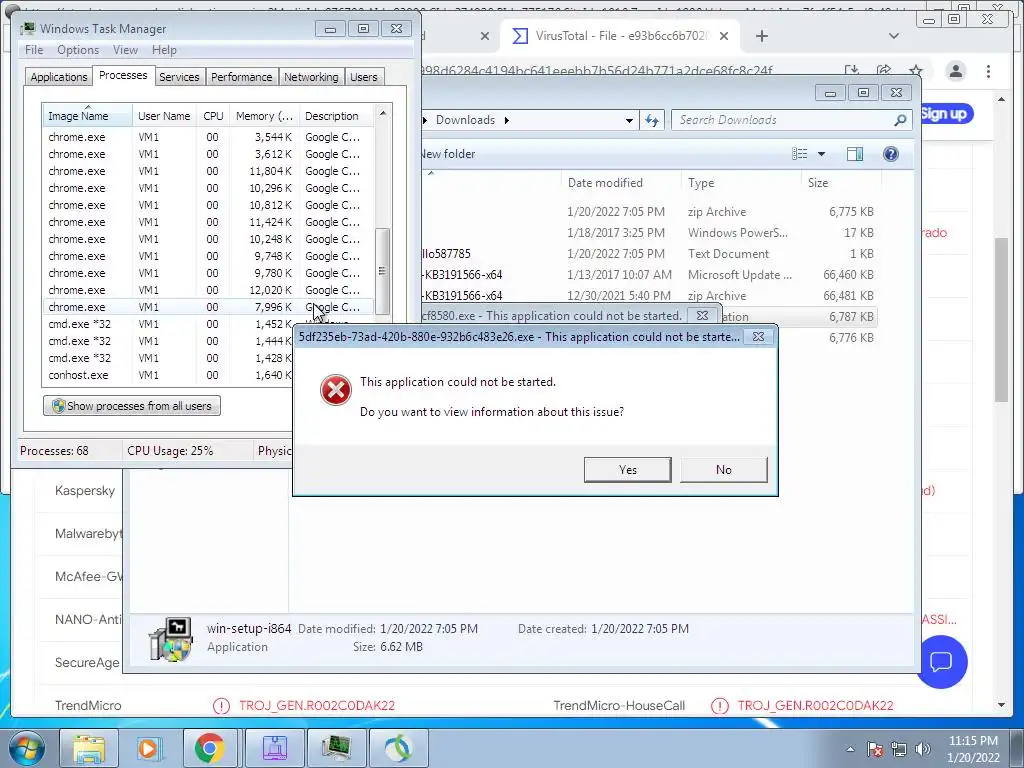Viewport: 1024px width, 768px height.
Task: Open Chrome three-dot menu
Action: [x=988, y=71]
